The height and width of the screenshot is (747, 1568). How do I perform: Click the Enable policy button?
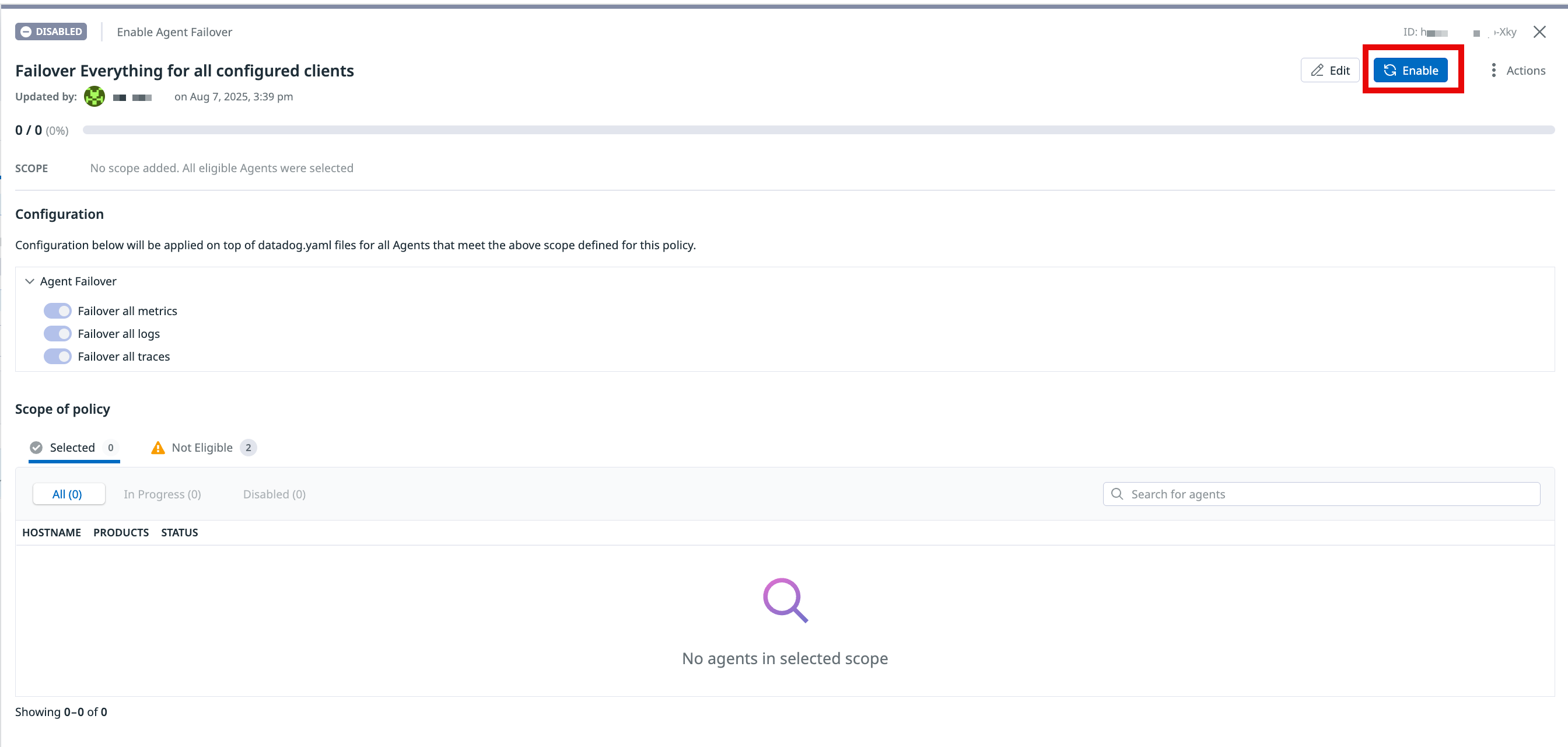click(x=1410, y=70)
